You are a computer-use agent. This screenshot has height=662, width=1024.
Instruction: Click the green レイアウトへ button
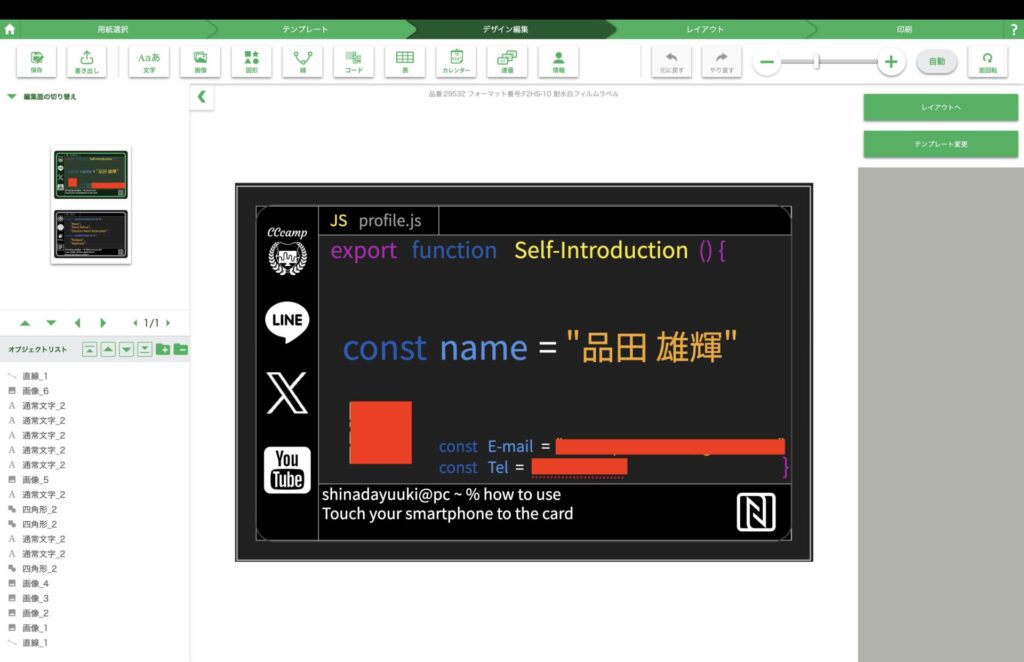tap(940, 107)
